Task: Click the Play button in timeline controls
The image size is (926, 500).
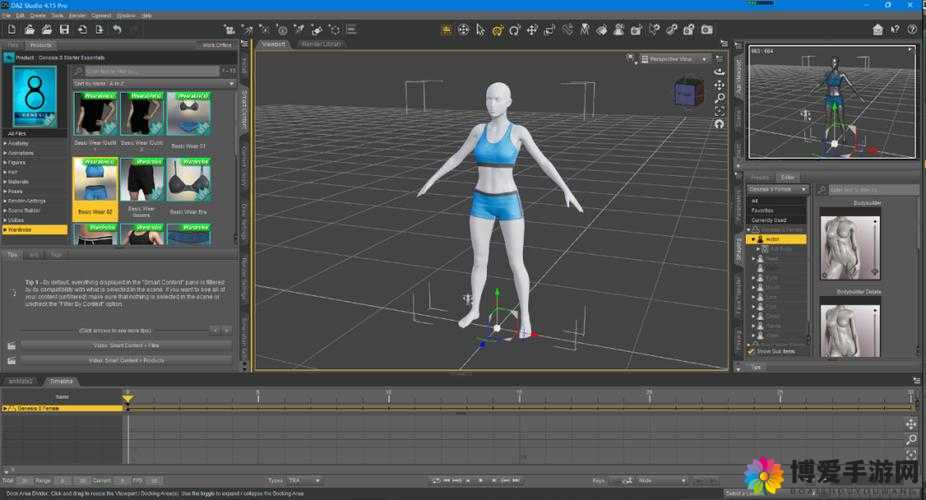Action: coord(480,481)
